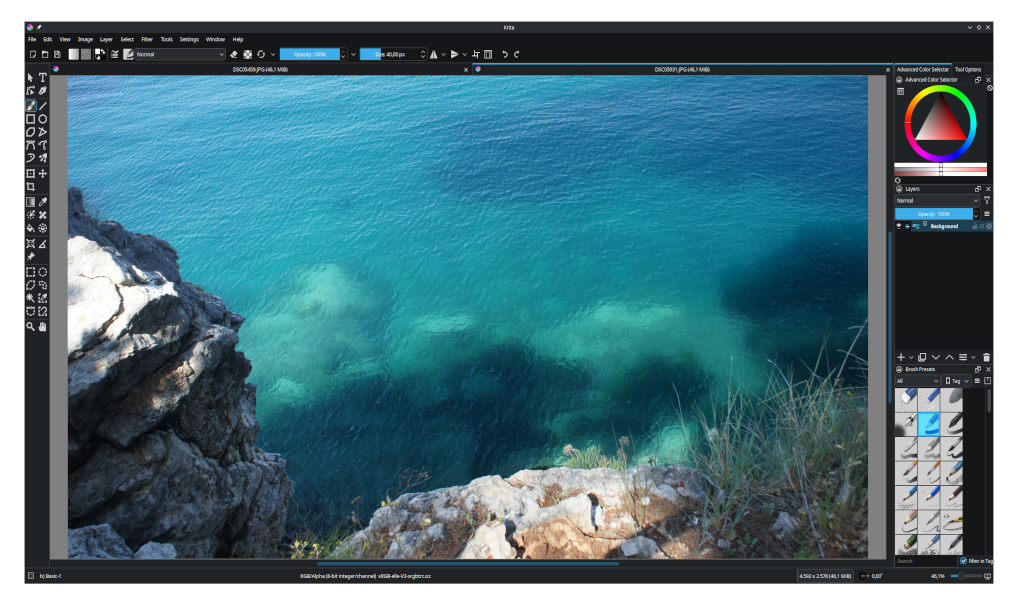Choose the Rectangular Selection tool

pos(30,271)
